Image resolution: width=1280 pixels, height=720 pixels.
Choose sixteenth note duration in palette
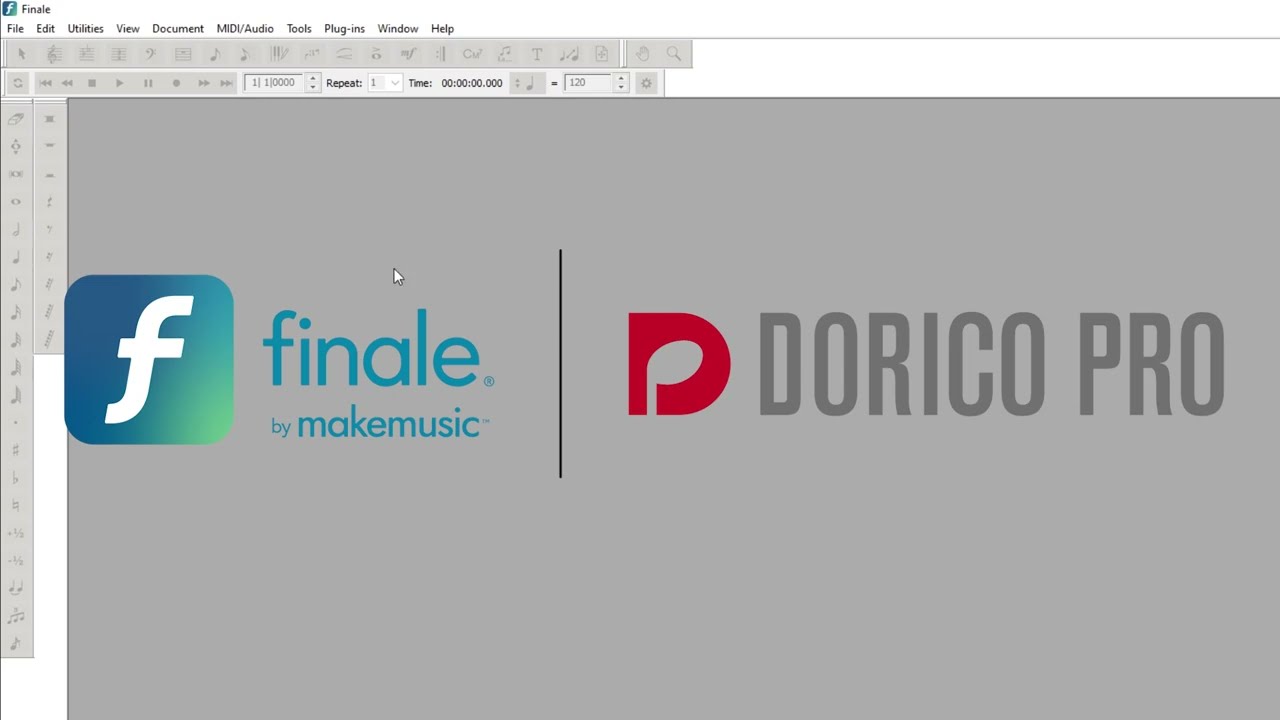[15, 313]
